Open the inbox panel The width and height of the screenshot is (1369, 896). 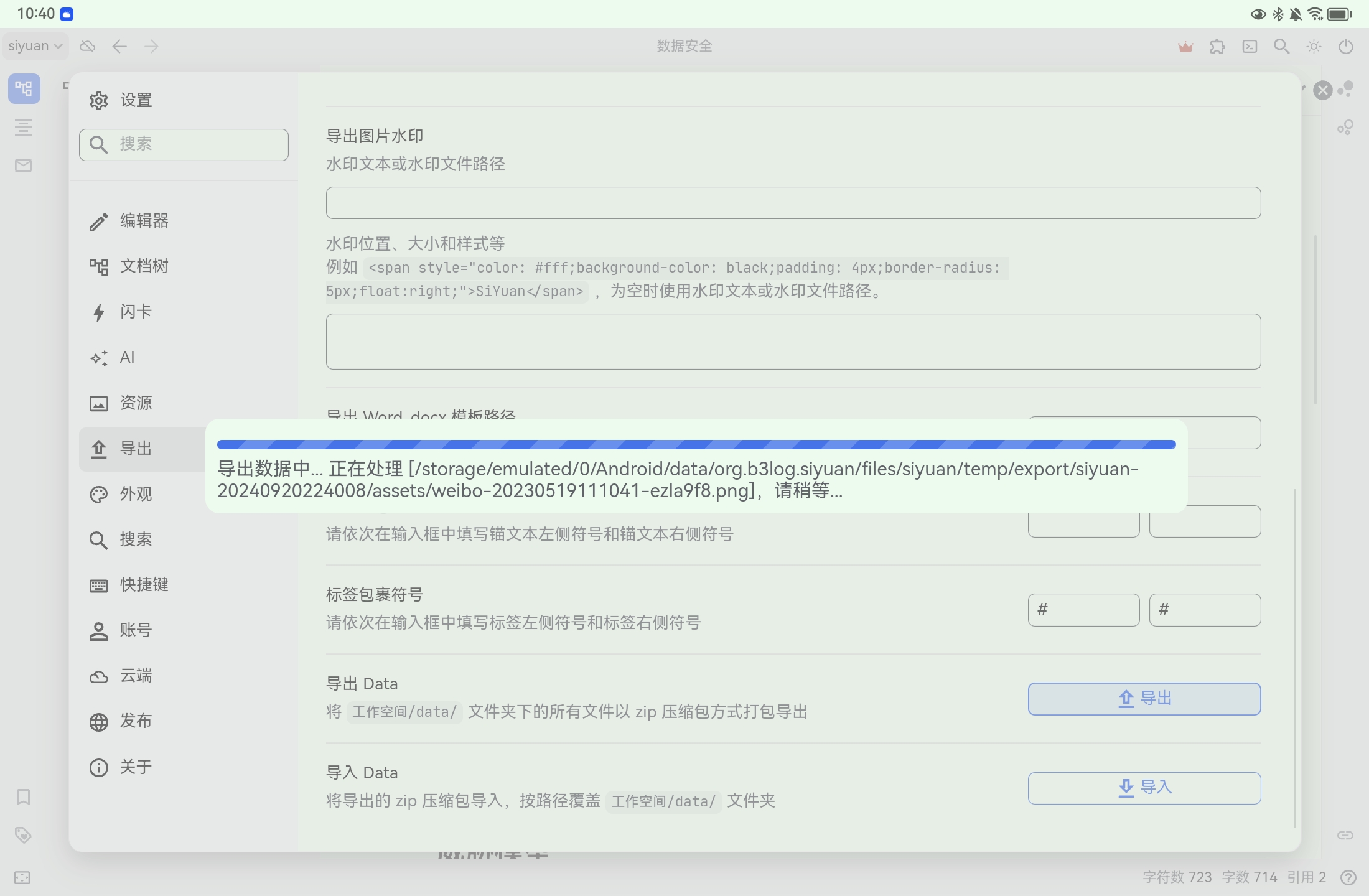pos(23,165)
